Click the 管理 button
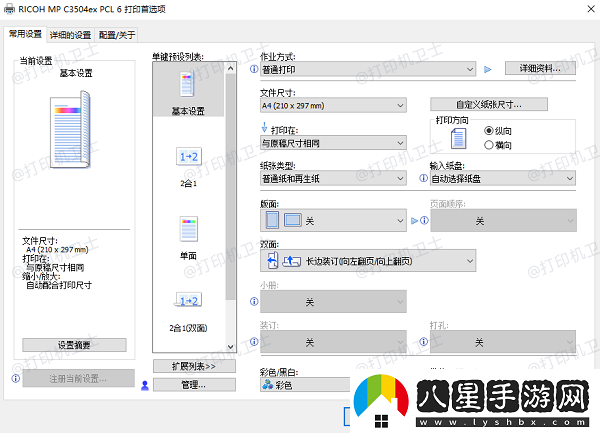 (194, 384)
